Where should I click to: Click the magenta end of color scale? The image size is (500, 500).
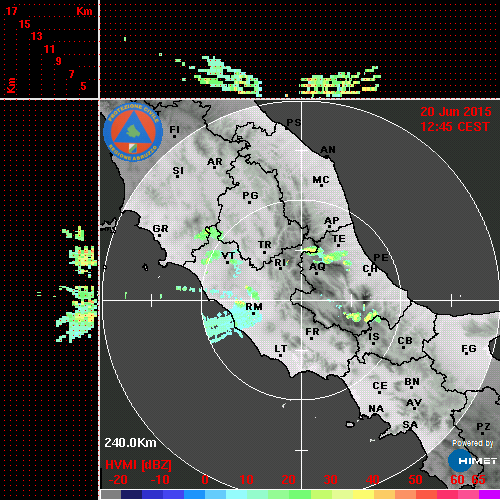(489, 495)
